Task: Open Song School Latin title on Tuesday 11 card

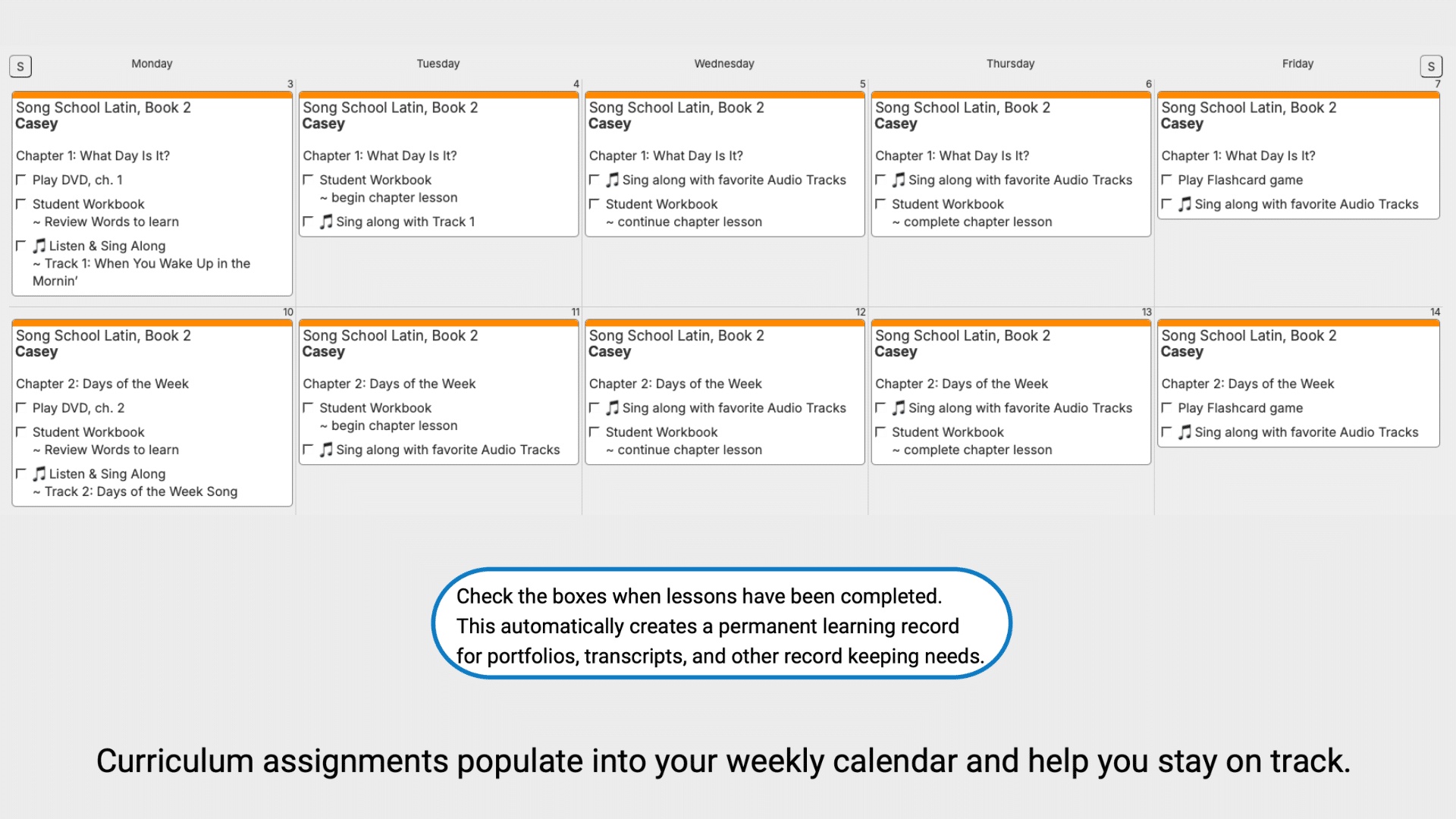Action: 390,335
